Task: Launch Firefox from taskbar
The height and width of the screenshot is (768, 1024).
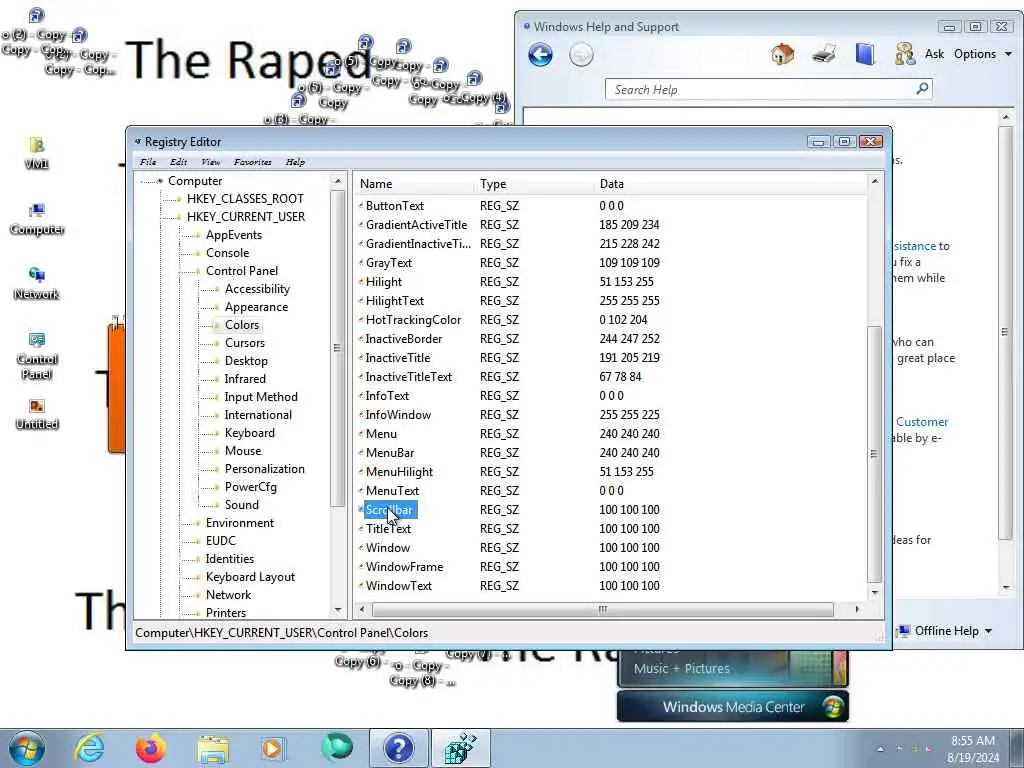Action: [151, 748]
